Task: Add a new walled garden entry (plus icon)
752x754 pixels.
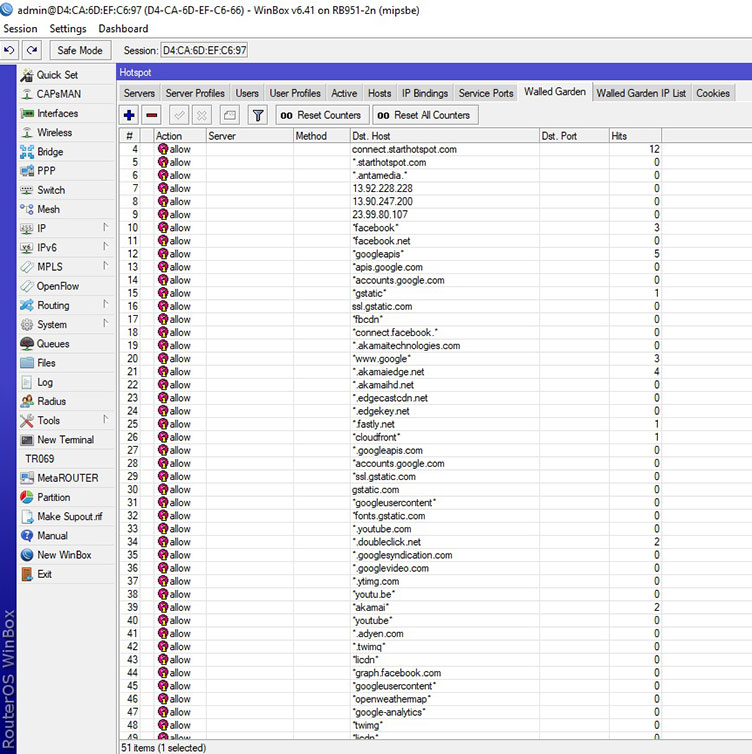Action: click(129, 115)
